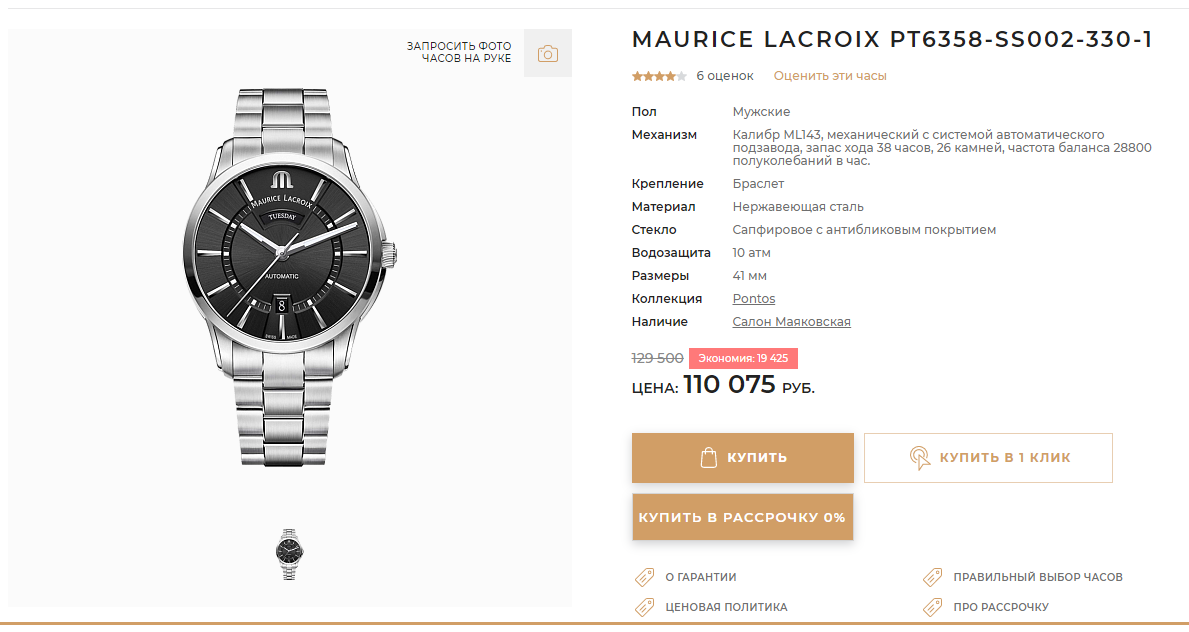Click the tag icon beside Про рассрочку
The width and height of the screenshot is (1189, 632).
933,607
